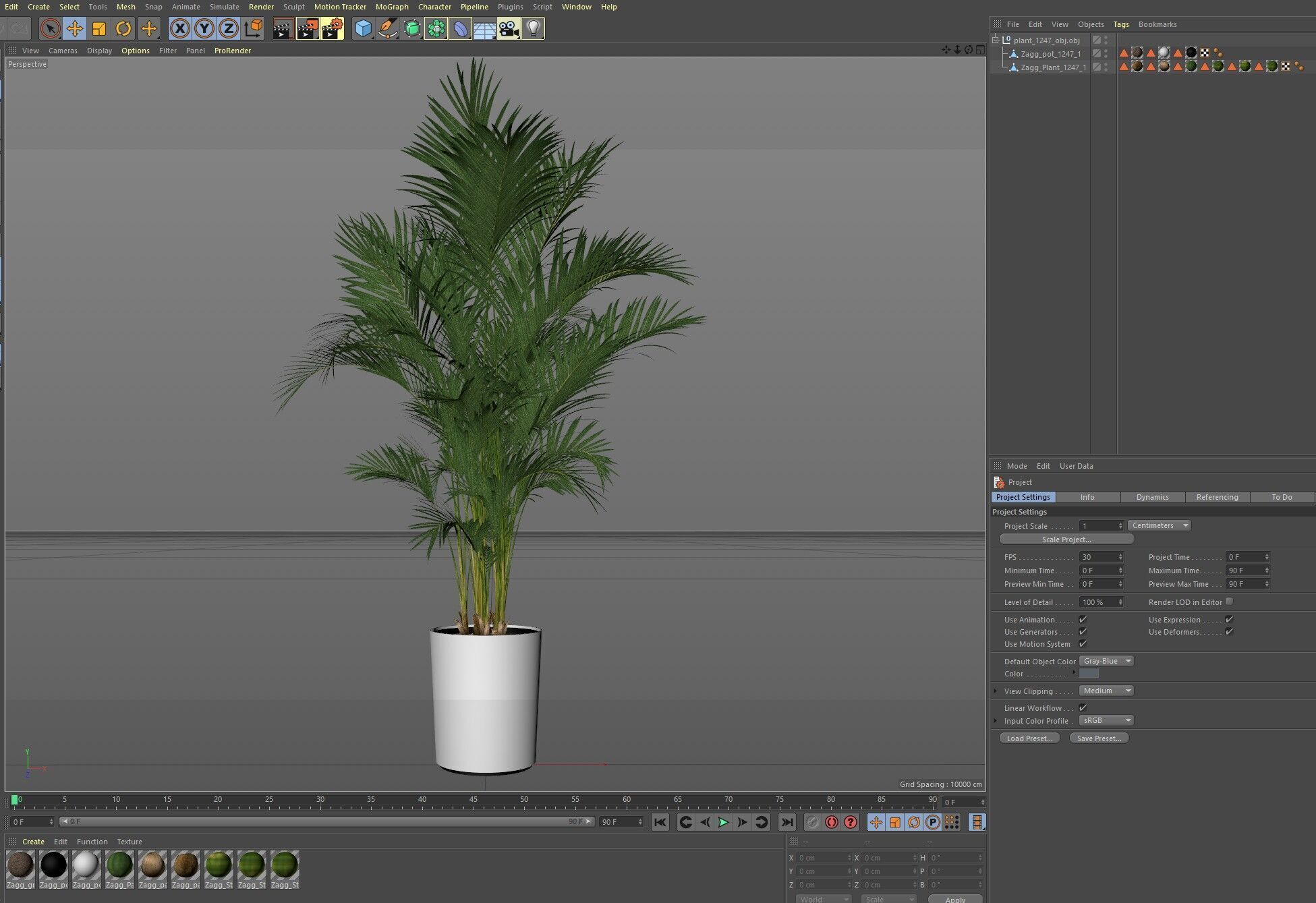Add a Cube primitive object
Screen dimensions: 1316x903
click(363, 28)
